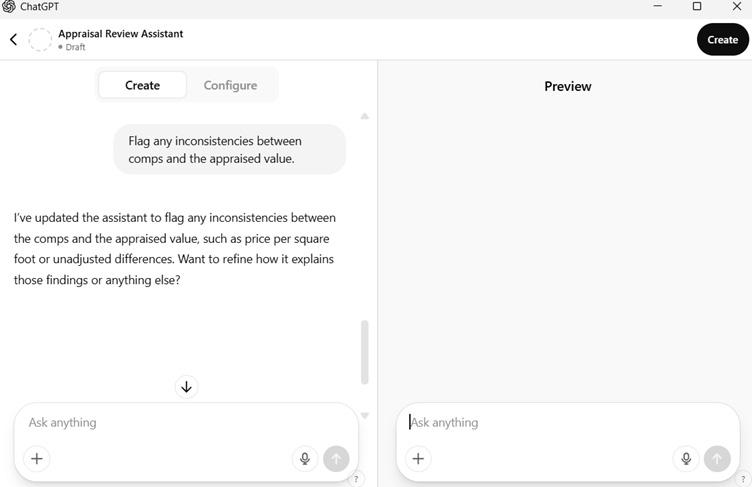Click the Appraisal Review Assistant title
Screen dimensions: 752x487
pos(120,33)
